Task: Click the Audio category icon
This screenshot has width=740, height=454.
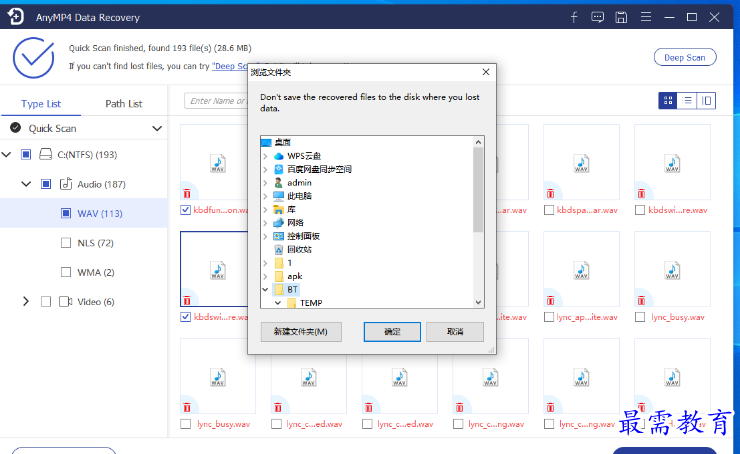Action: click(66, 184)
